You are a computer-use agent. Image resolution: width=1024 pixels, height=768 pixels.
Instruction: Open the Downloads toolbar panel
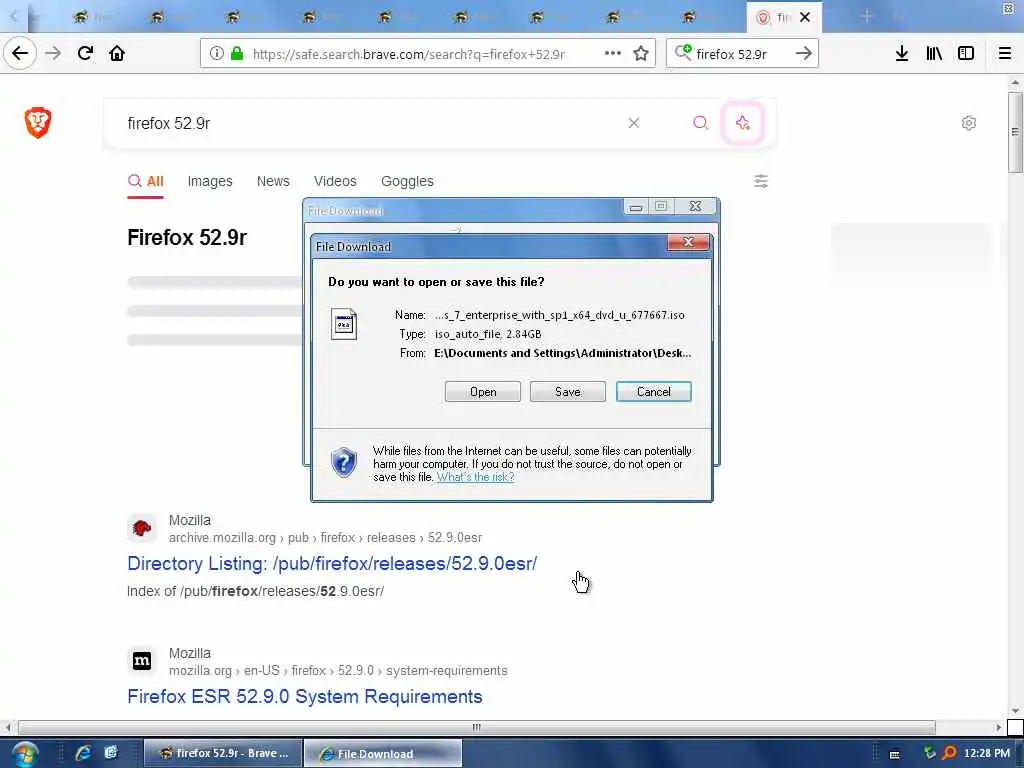902,53
